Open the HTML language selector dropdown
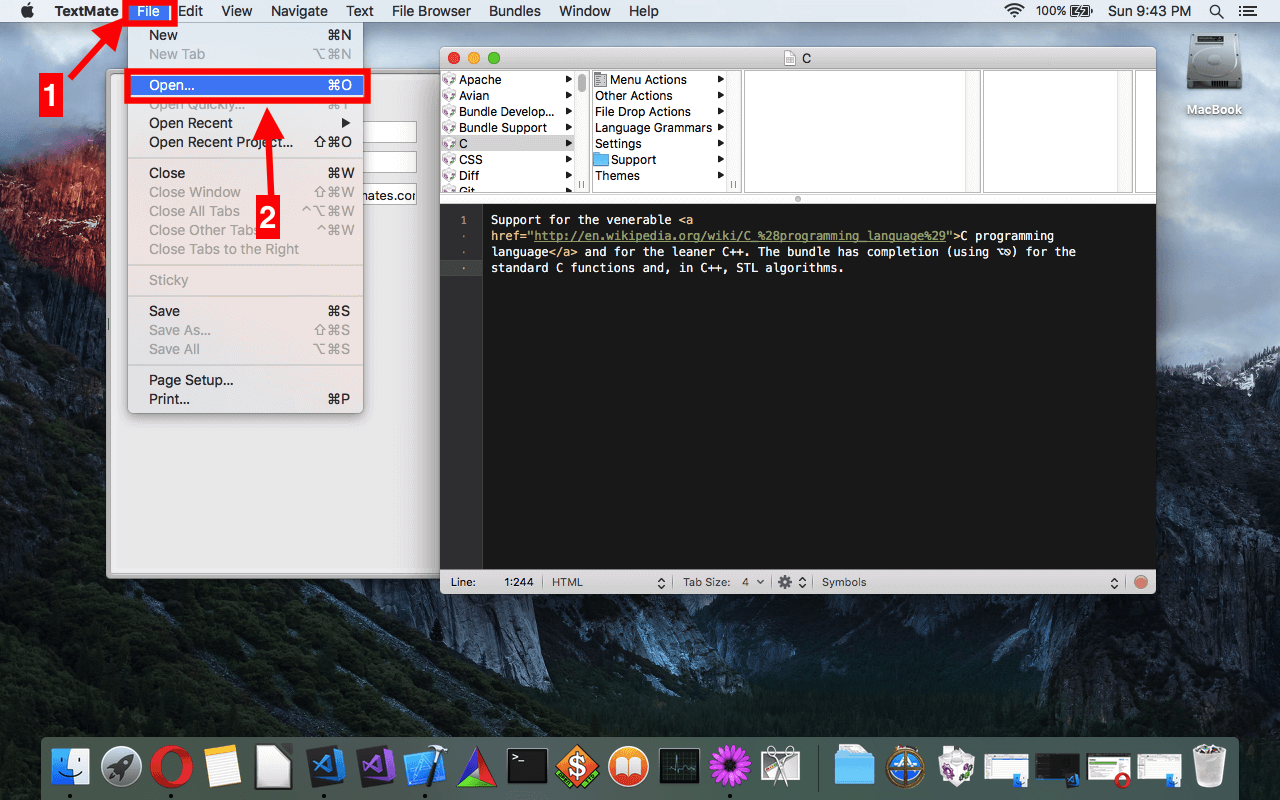1280x800 pixels. [x=608, y=582]
